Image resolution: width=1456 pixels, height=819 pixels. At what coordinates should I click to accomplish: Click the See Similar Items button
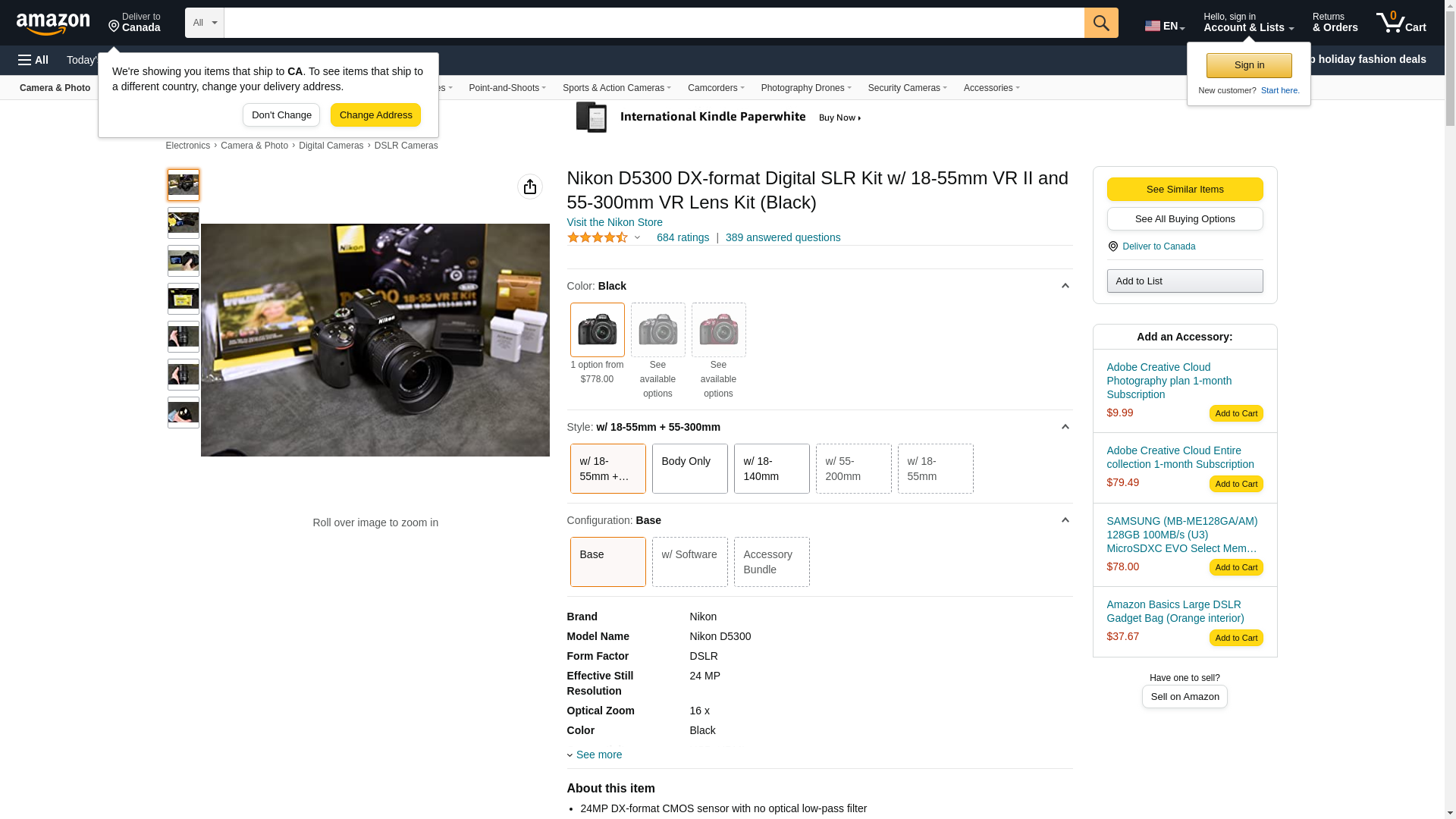(x=1185, y=190)
